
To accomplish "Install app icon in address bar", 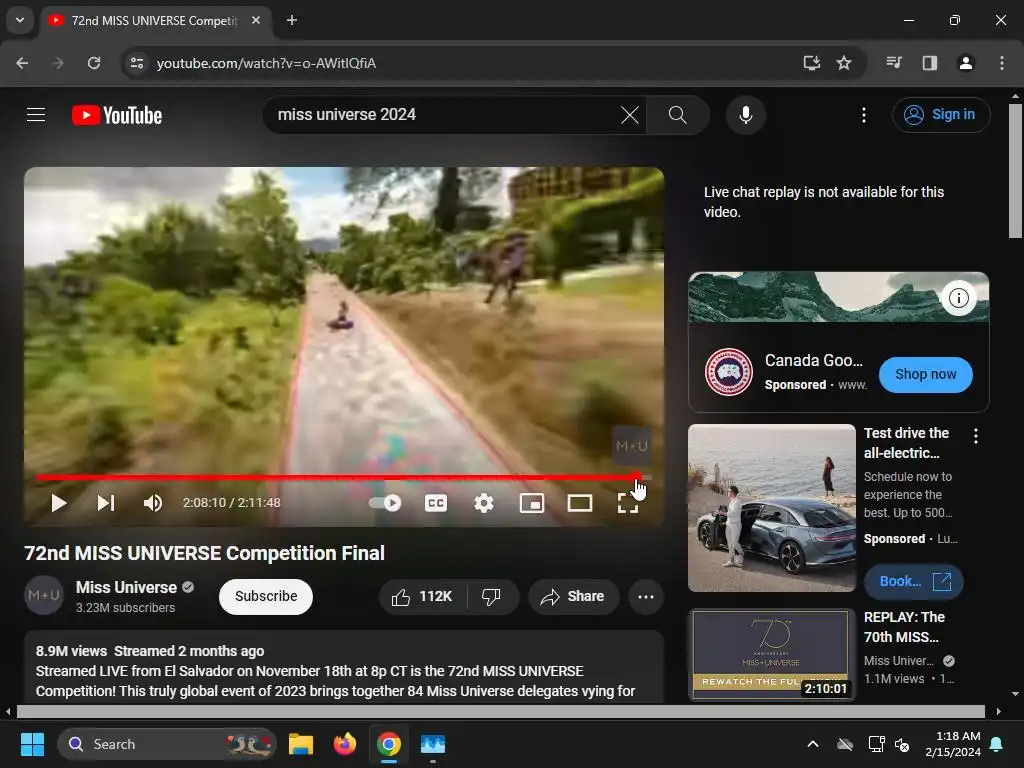I will (x=811, y=63).
